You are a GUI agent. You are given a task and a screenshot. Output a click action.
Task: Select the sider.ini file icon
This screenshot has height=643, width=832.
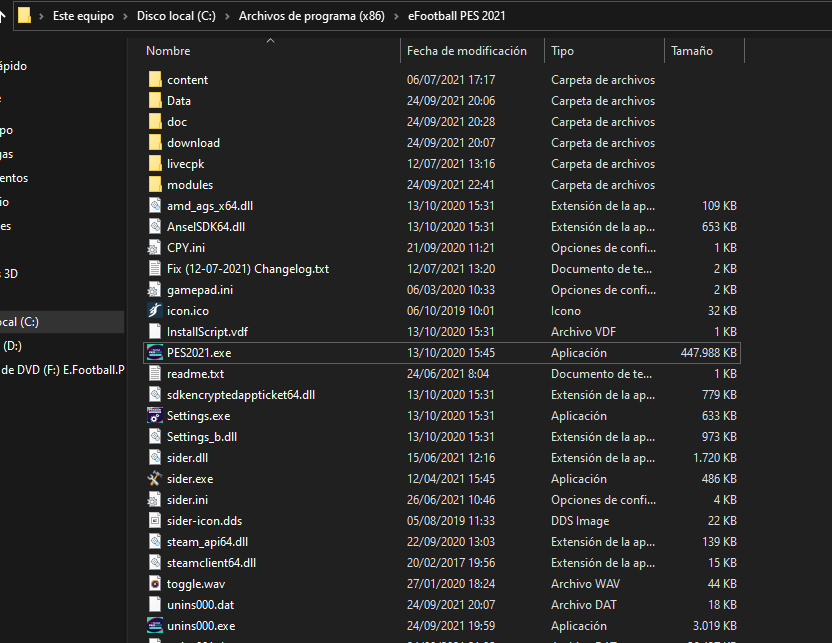[x=154, y=500]
